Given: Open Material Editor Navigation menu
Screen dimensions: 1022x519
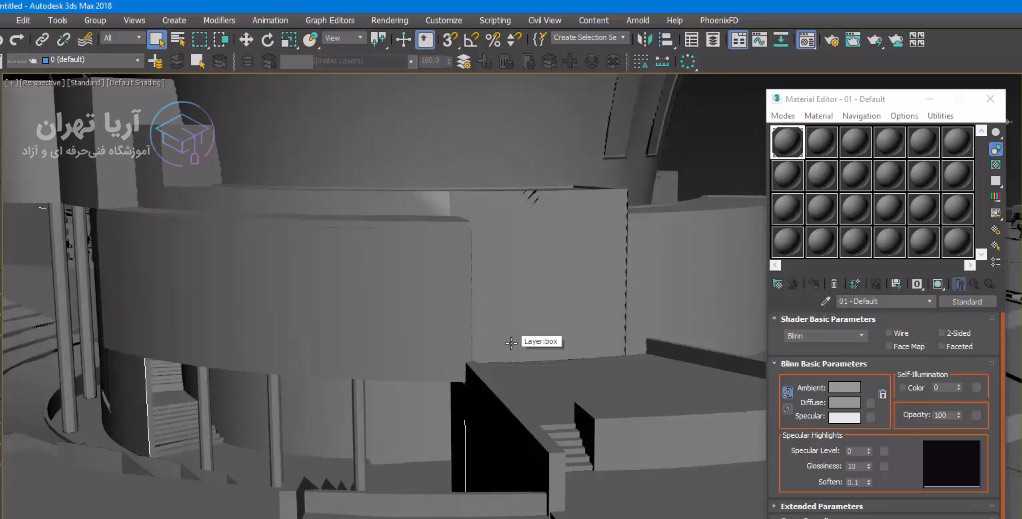Looking at the screenshot, I should [861, 115].
